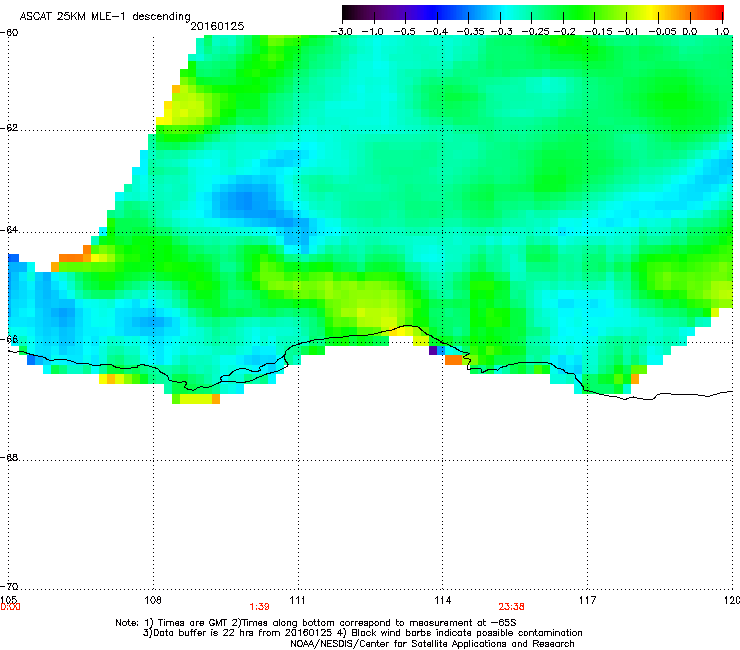Click the colorbar label -0.4
The height and width of the screenshot is (650, 740).
437,32
